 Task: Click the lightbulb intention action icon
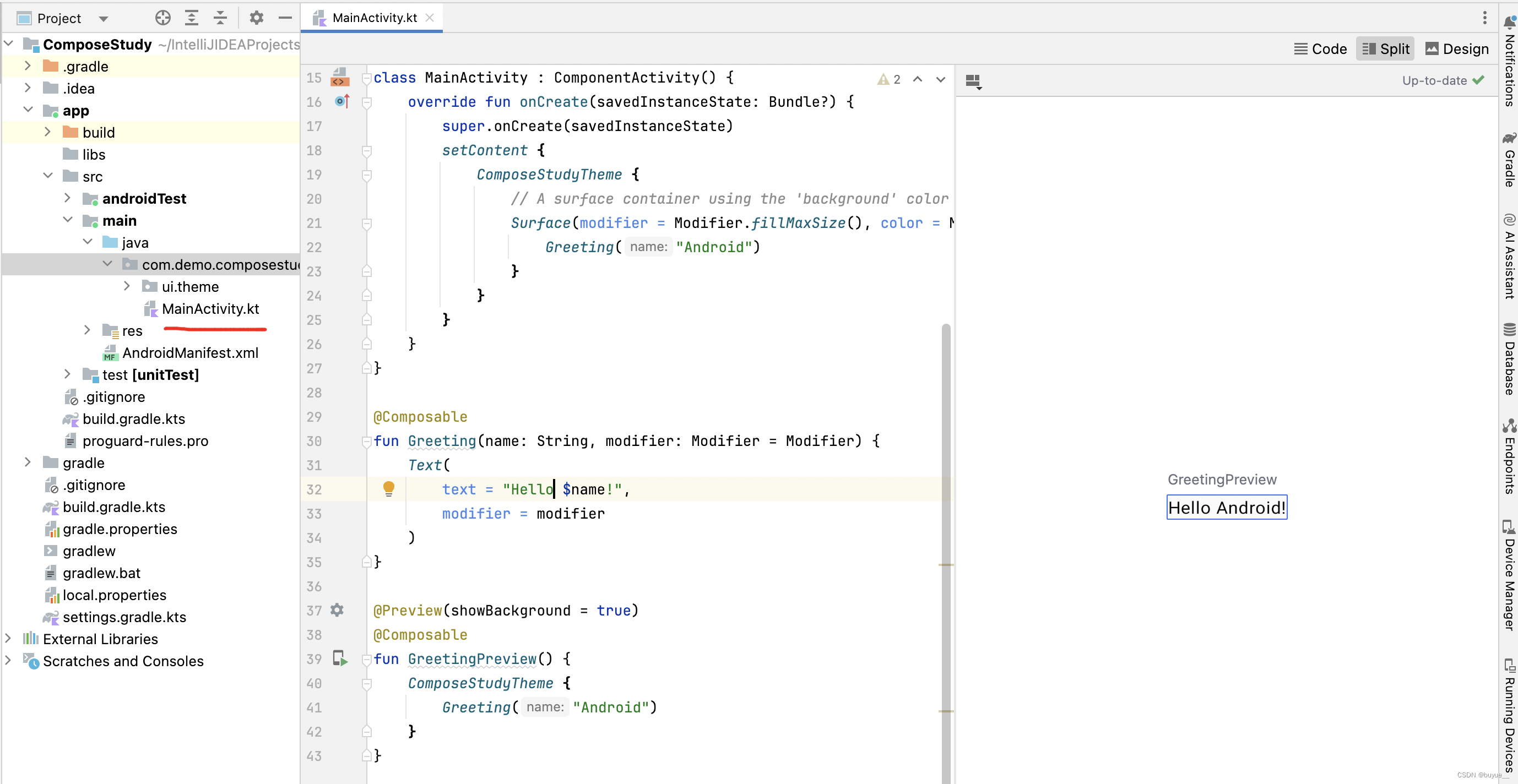[388, 488]
